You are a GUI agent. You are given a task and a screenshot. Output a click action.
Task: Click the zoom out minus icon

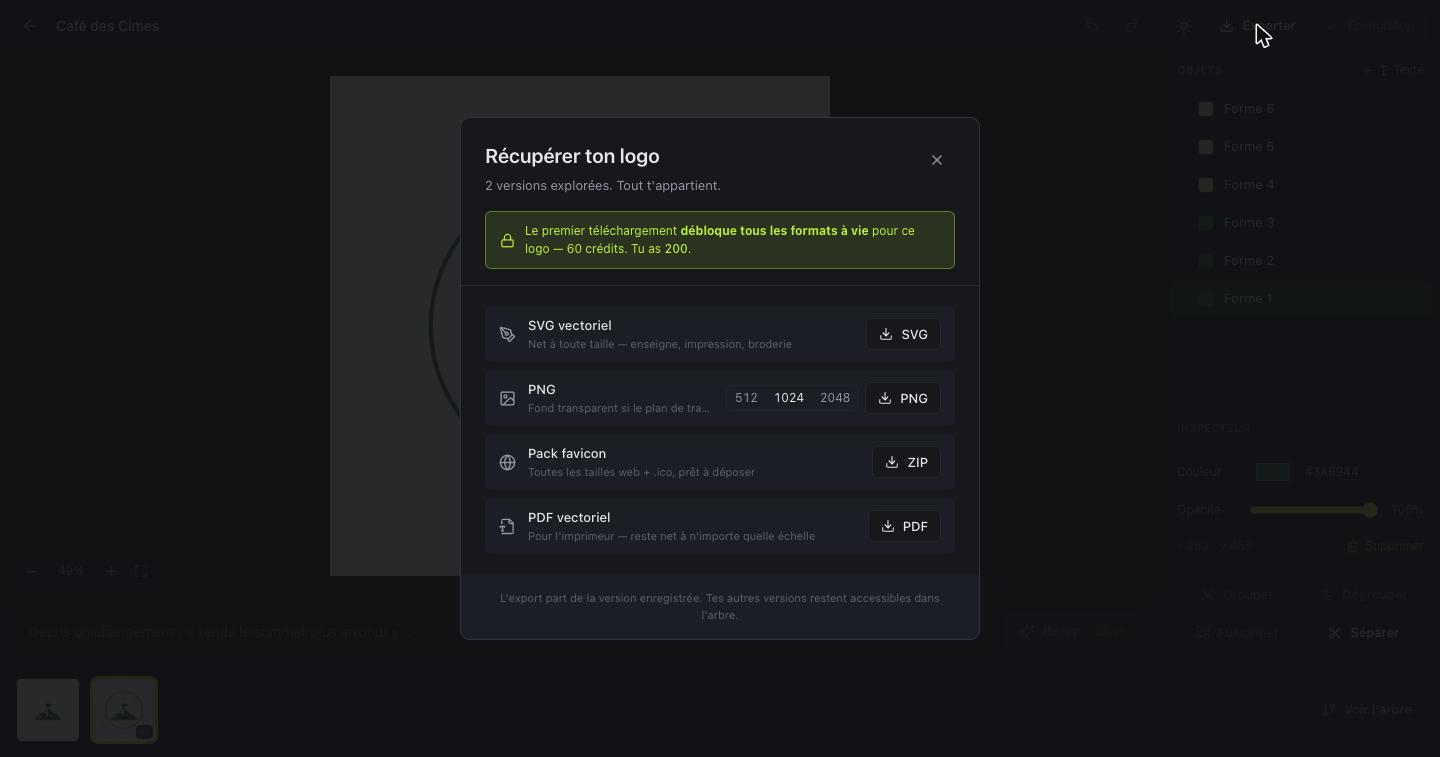click(x=31, y=571)
